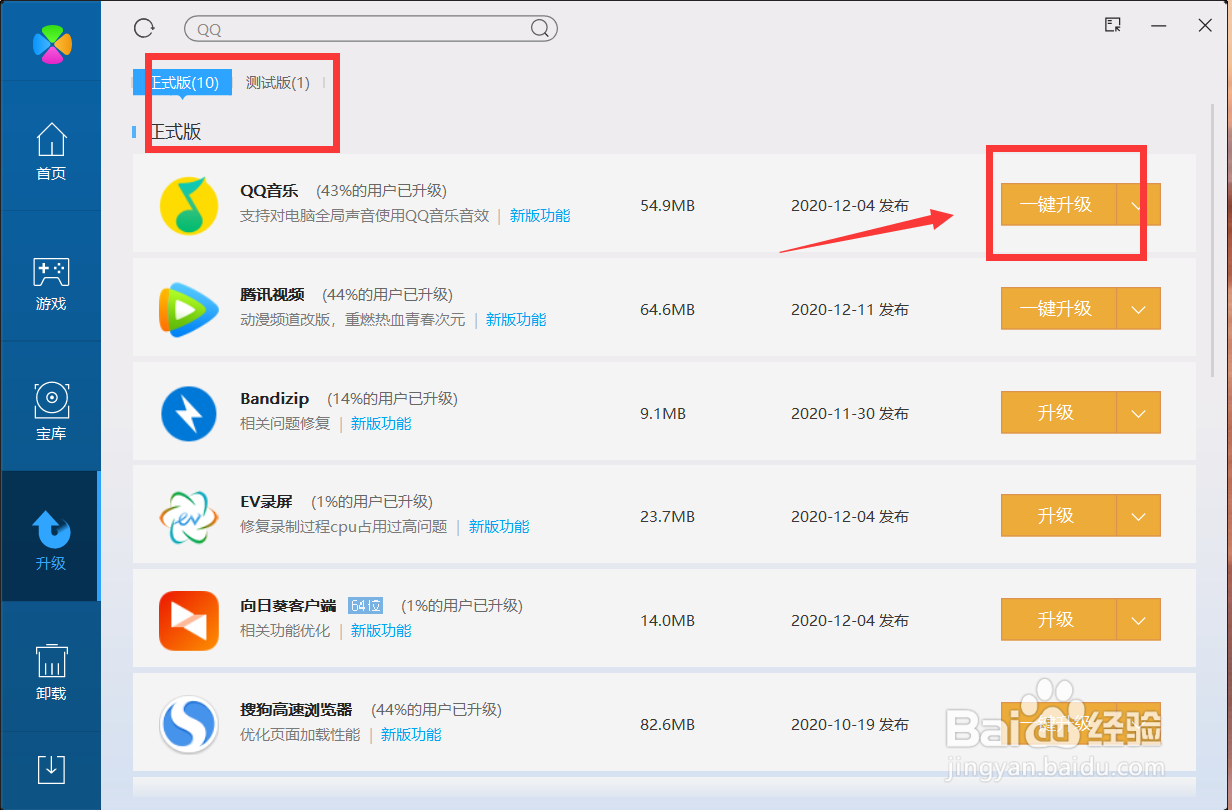Click the QQ音乐 app icon

point(189,204)
